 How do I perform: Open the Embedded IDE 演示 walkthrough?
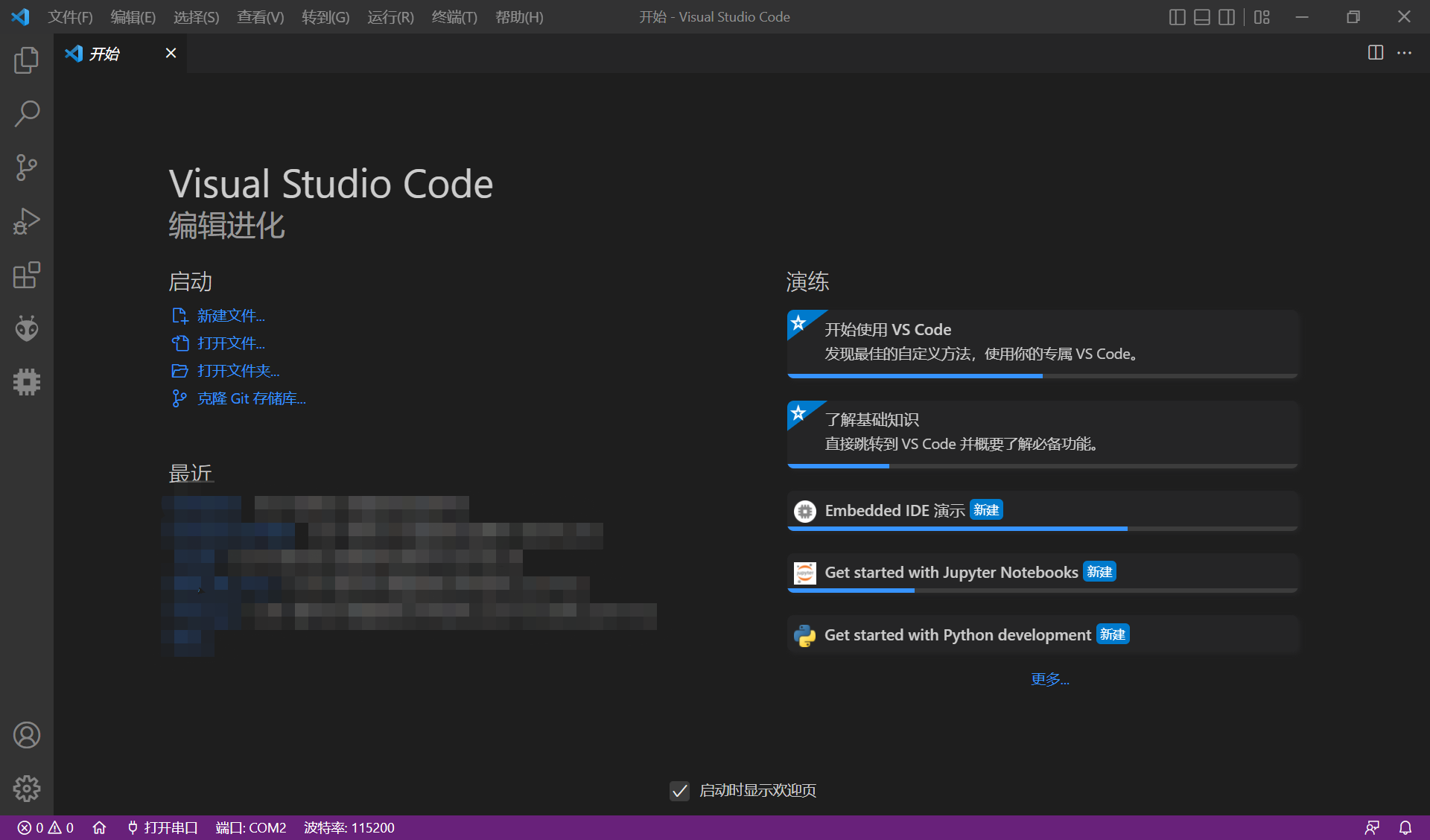(x=1043, y=511)
